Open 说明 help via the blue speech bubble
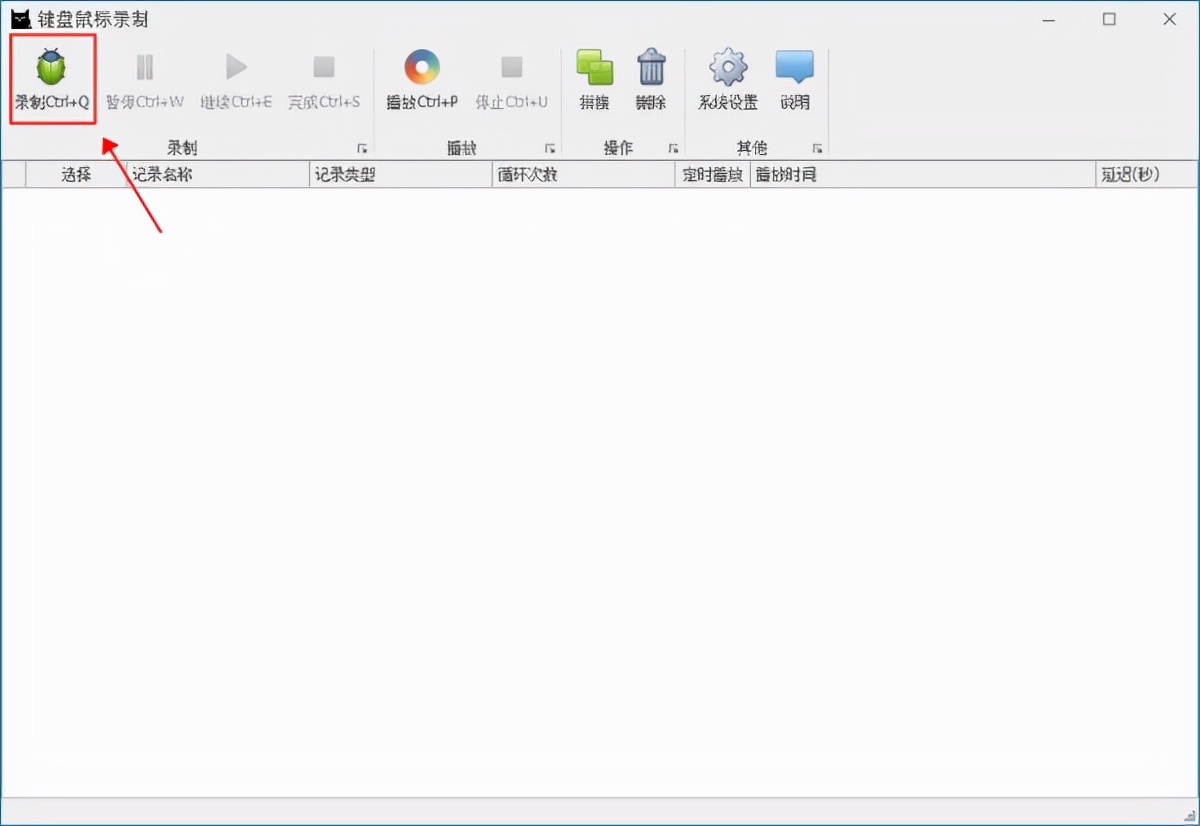 [x=794, y=67]
